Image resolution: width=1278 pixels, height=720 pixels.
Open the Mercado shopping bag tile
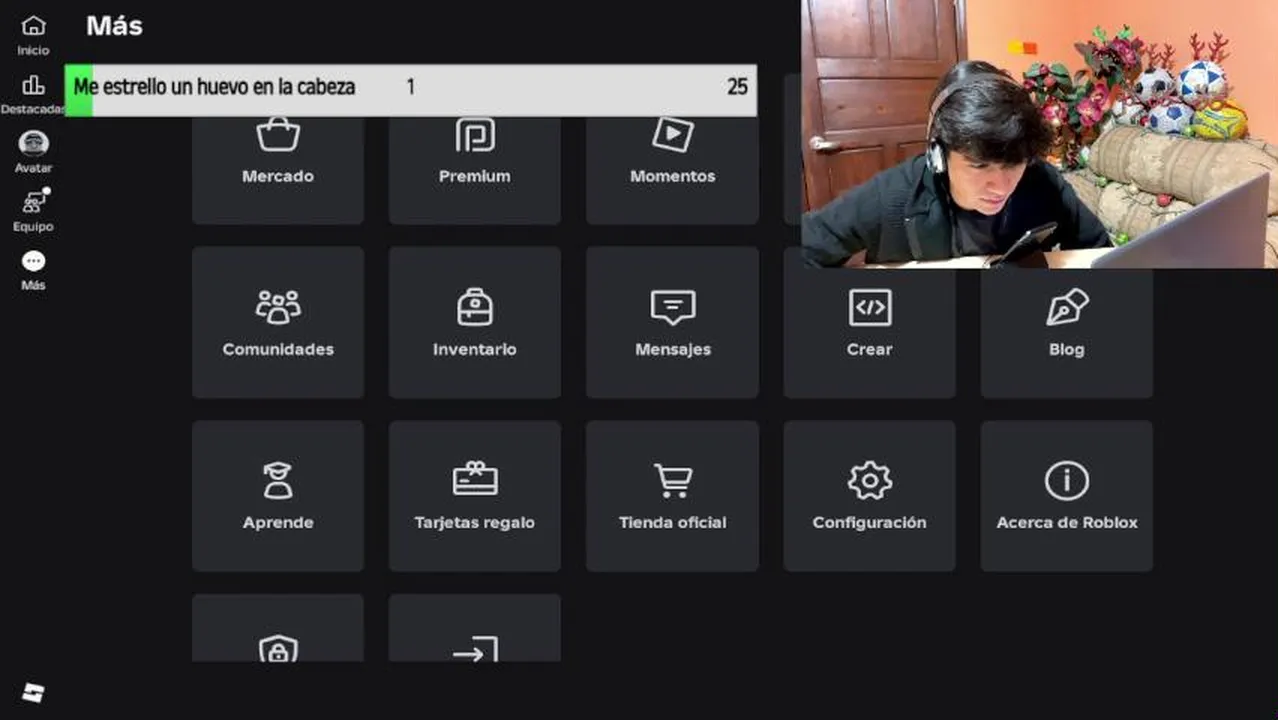pyautogui.click(x=278, y=169)
